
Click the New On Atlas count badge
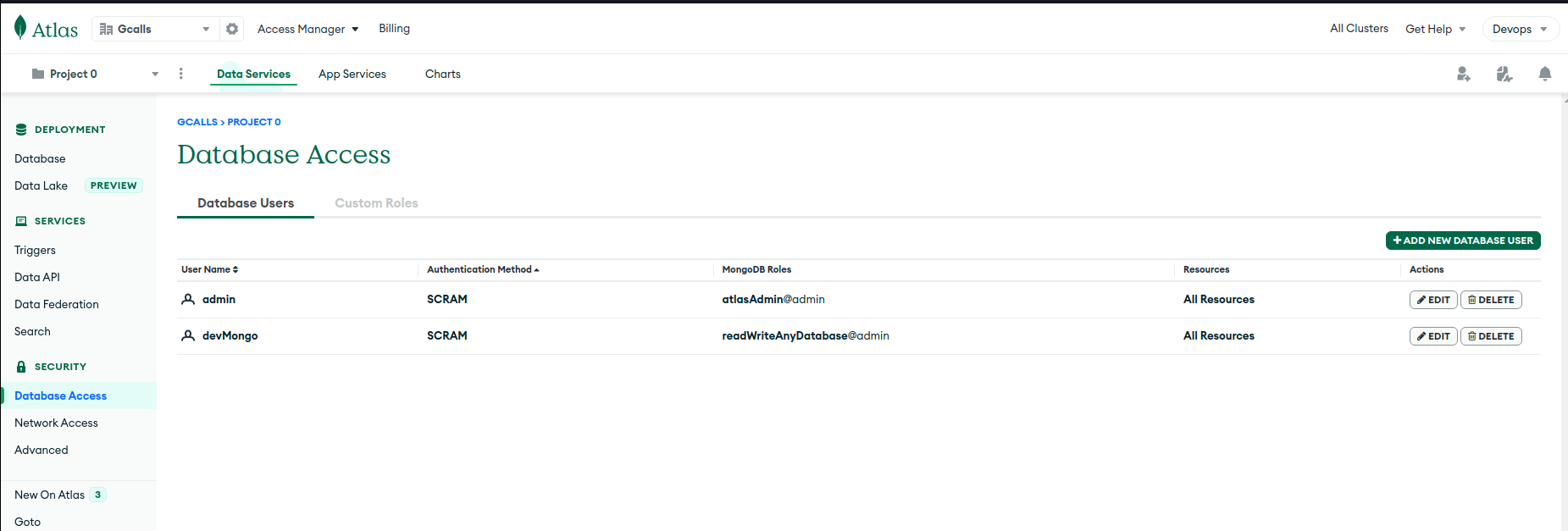(98, 495)
